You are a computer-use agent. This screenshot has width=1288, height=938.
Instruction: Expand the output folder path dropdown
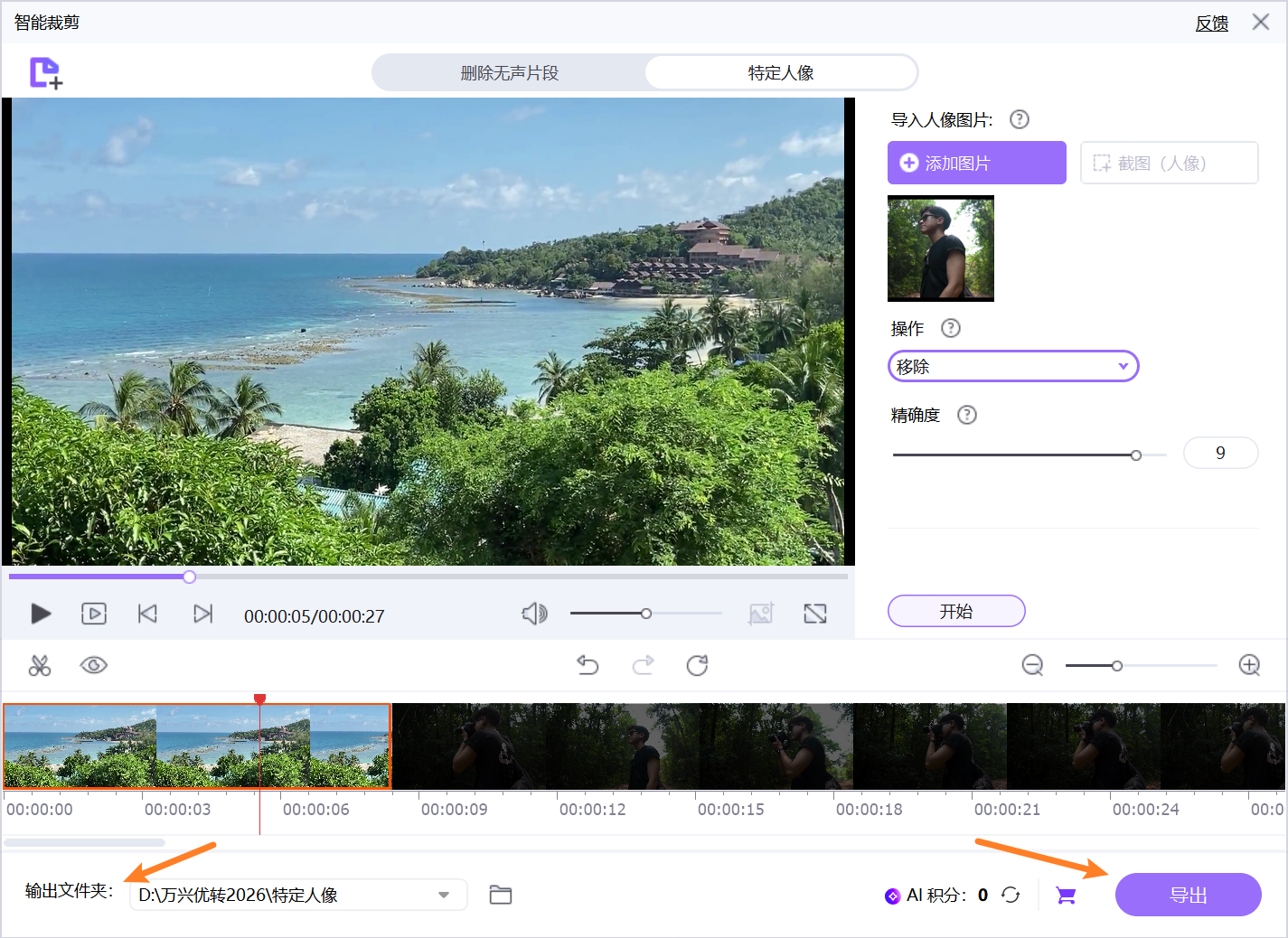[443, 895]
